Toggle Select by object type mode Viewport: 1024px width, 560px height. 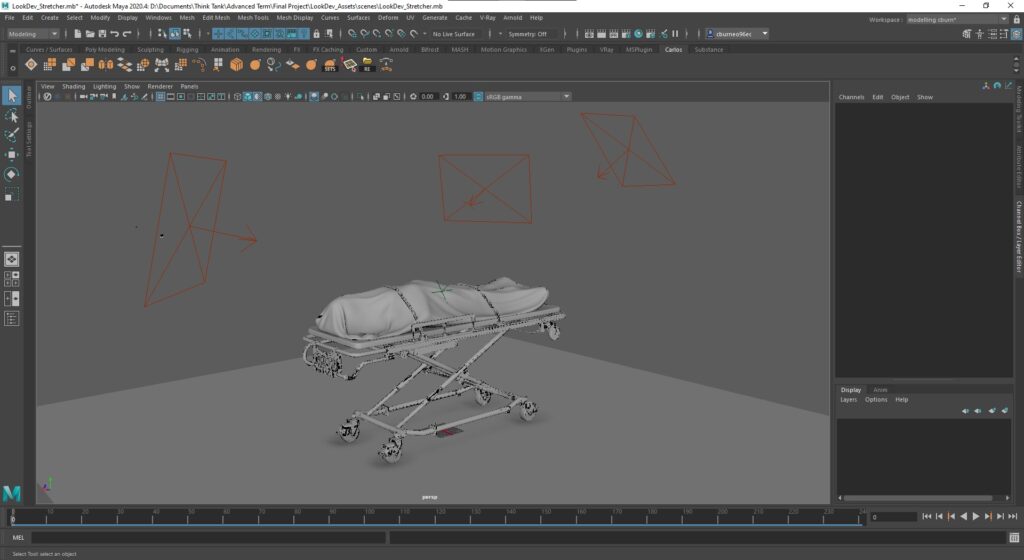pyautogui.click(x=175, y=34)
